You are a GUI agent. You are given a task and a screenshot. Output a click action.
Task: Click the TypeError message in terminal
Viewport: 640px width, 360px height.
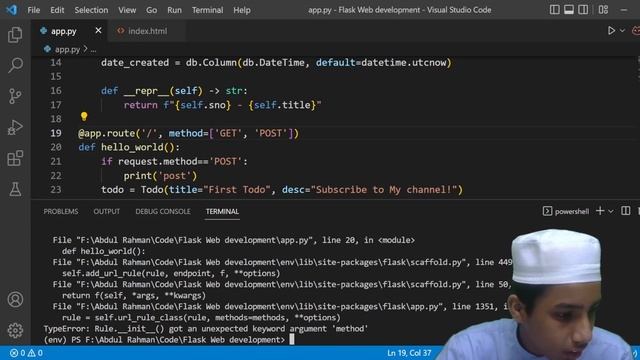pos(206,329)
